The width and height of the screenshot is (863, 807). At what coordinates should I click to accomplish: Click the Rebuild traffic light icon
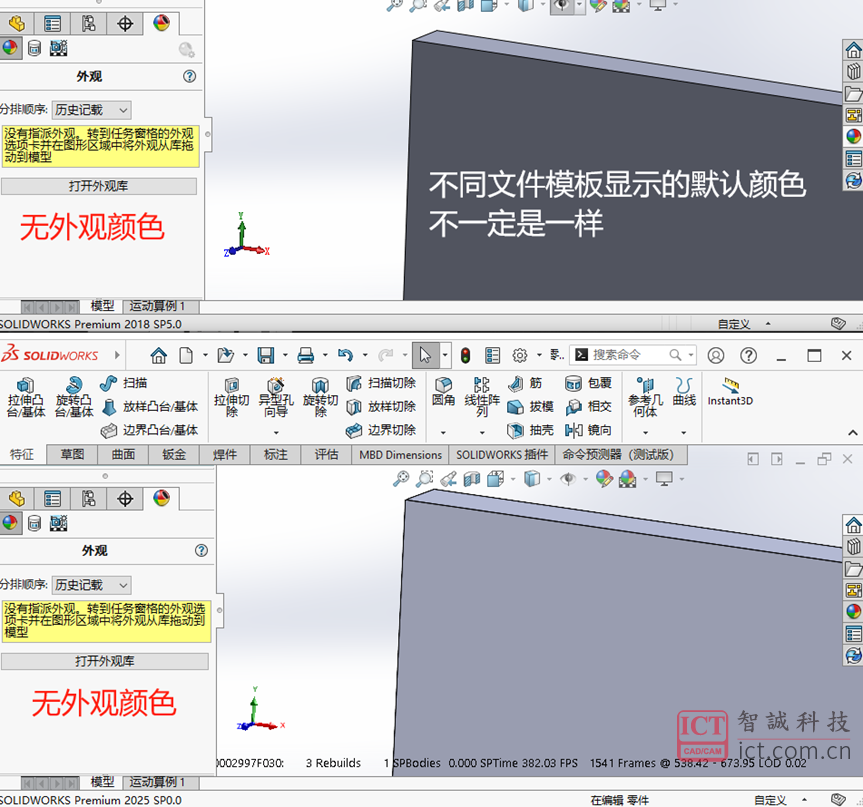coord(466,356)
